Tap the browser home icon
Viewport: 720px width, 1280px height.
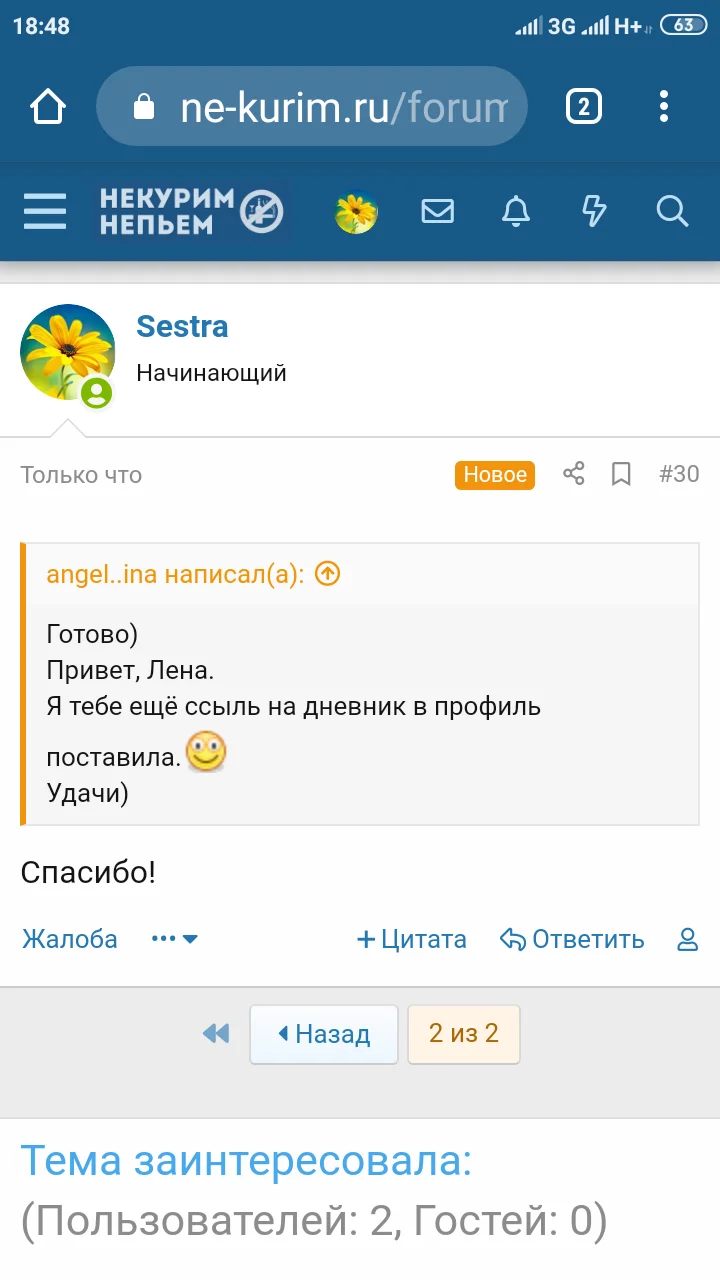48,107
